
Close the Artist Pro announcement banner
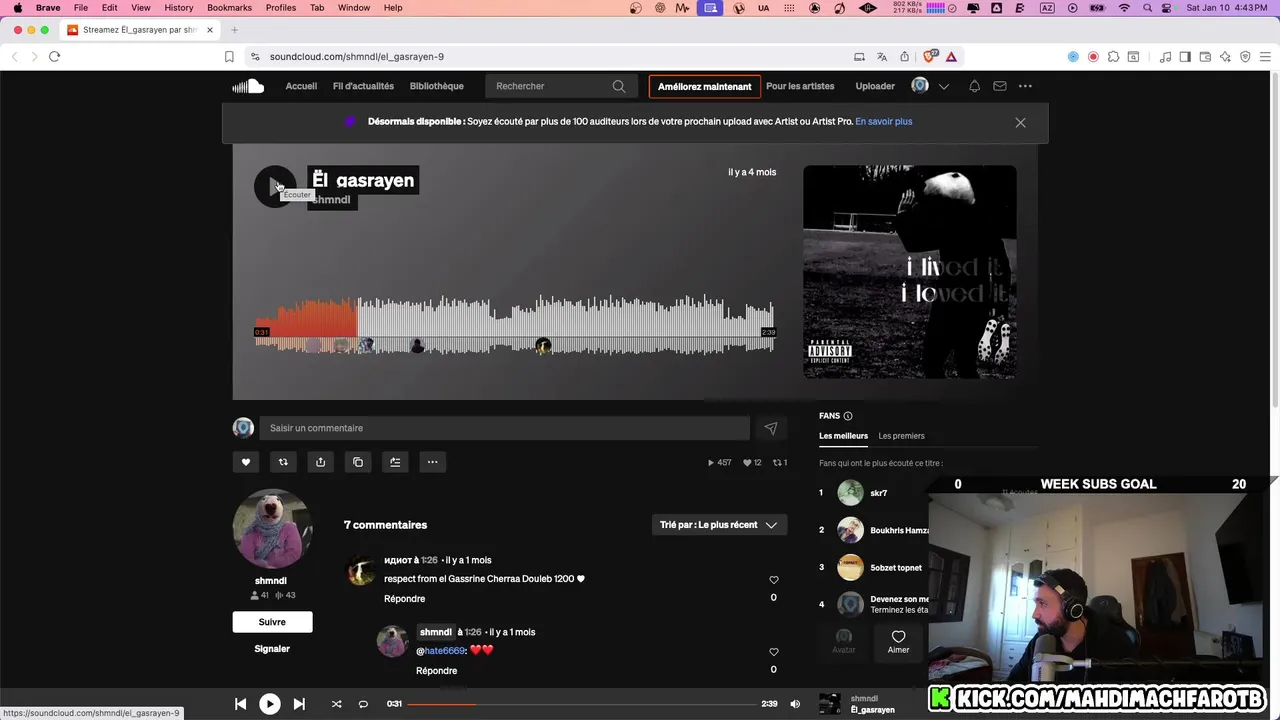click(x=1020, y=122)
